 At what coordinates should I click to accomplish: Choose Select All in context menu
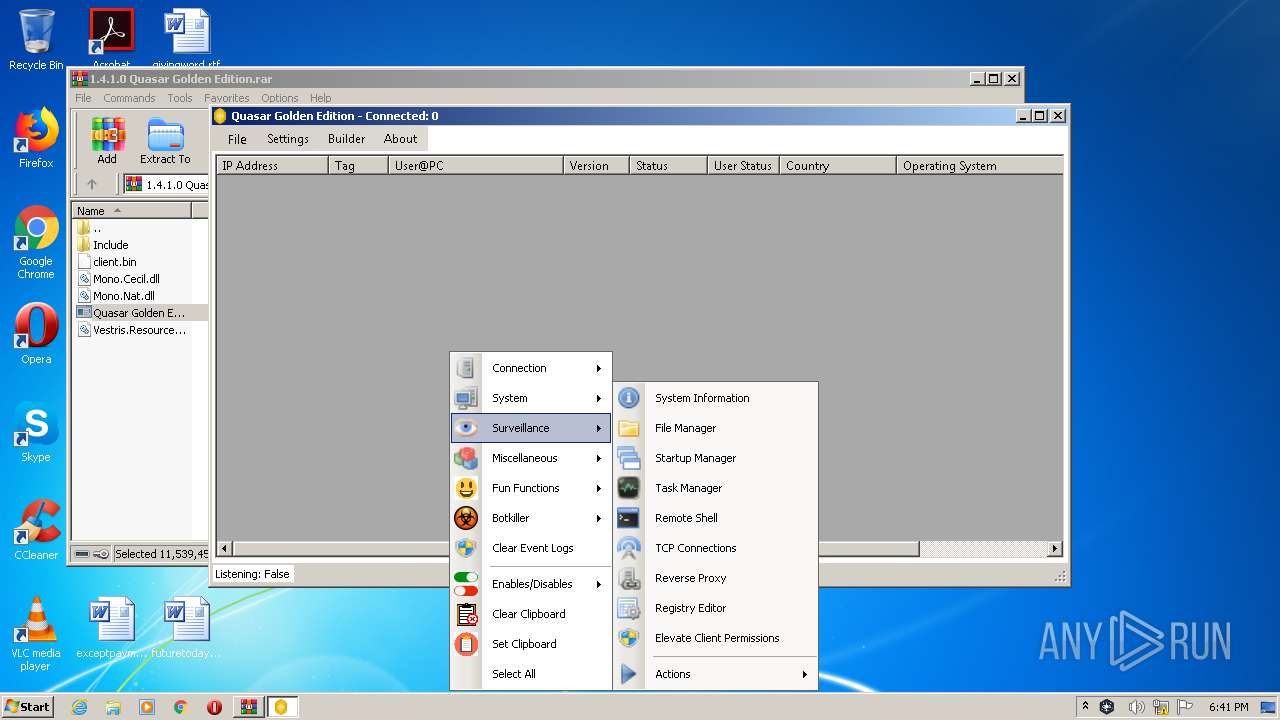pyautogui.click(x=531, y=674)
